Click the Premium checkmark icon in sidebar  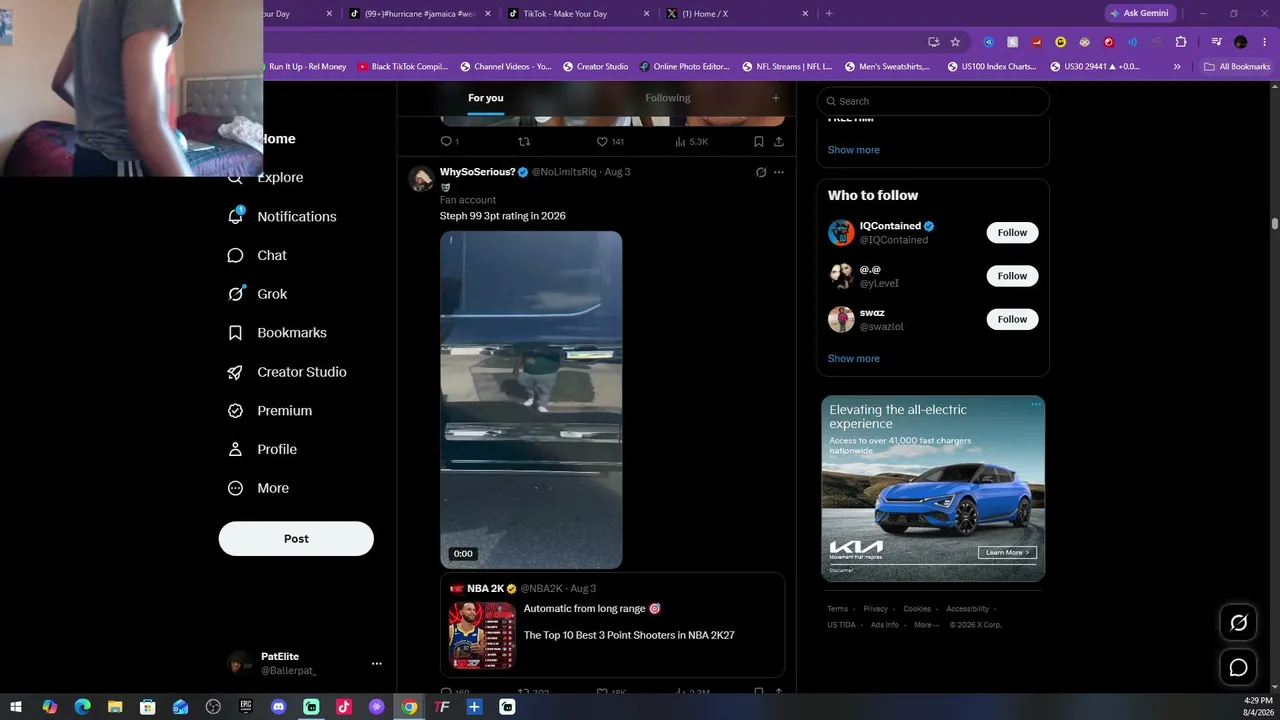235,411
